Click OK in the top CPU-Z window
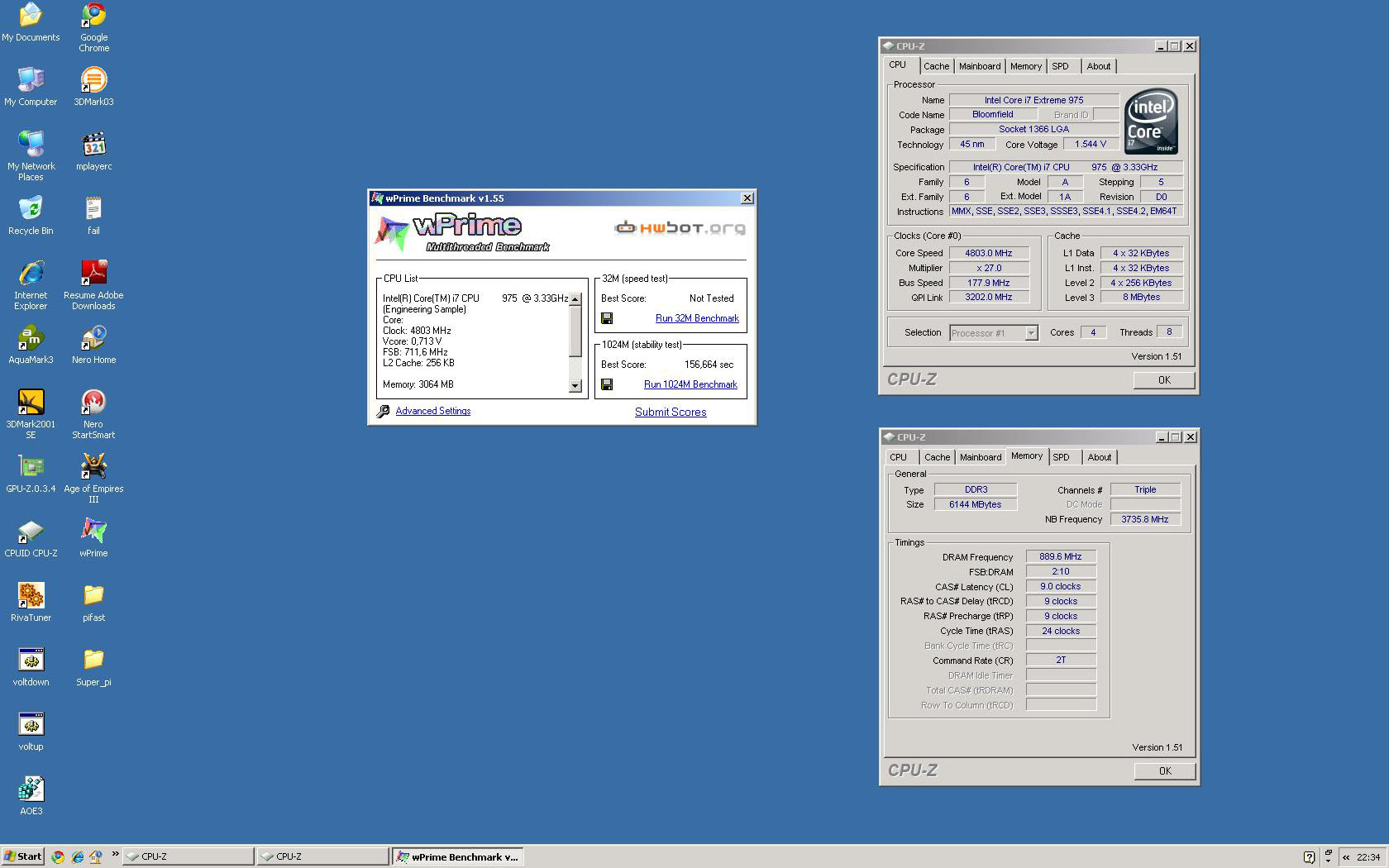 [x=1164, y=380]
